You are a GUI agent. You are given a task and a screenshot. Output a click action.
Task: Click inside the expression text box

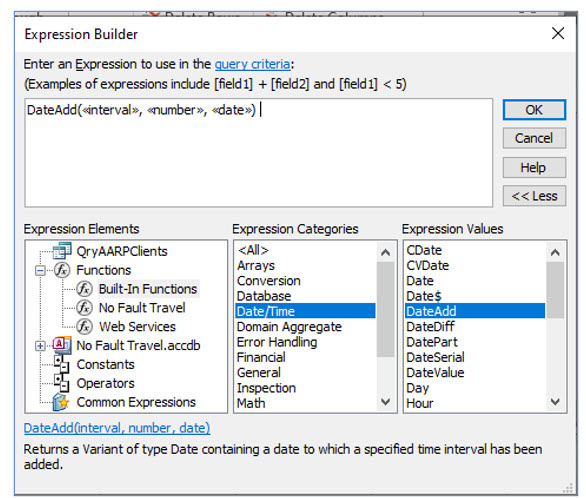(x=259, y=152)
